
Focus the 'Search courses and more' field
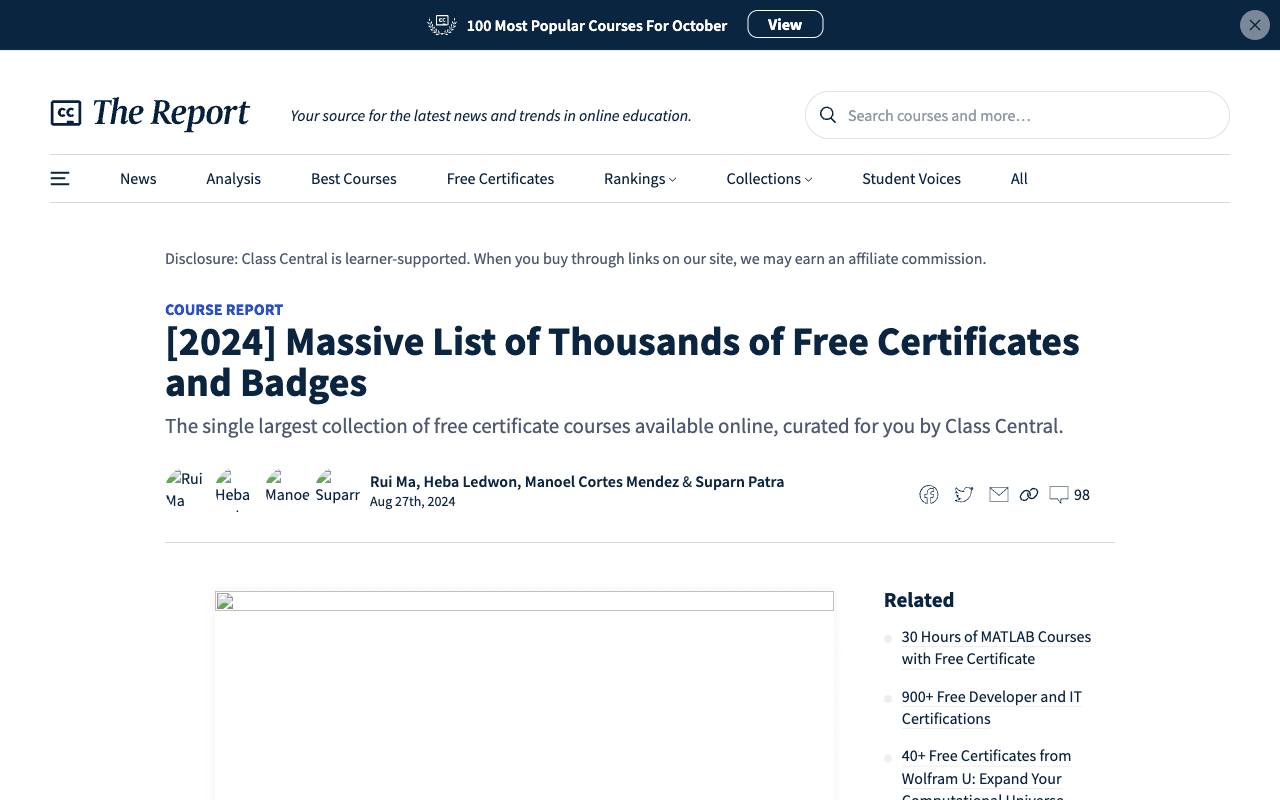tap(1017, 115)
